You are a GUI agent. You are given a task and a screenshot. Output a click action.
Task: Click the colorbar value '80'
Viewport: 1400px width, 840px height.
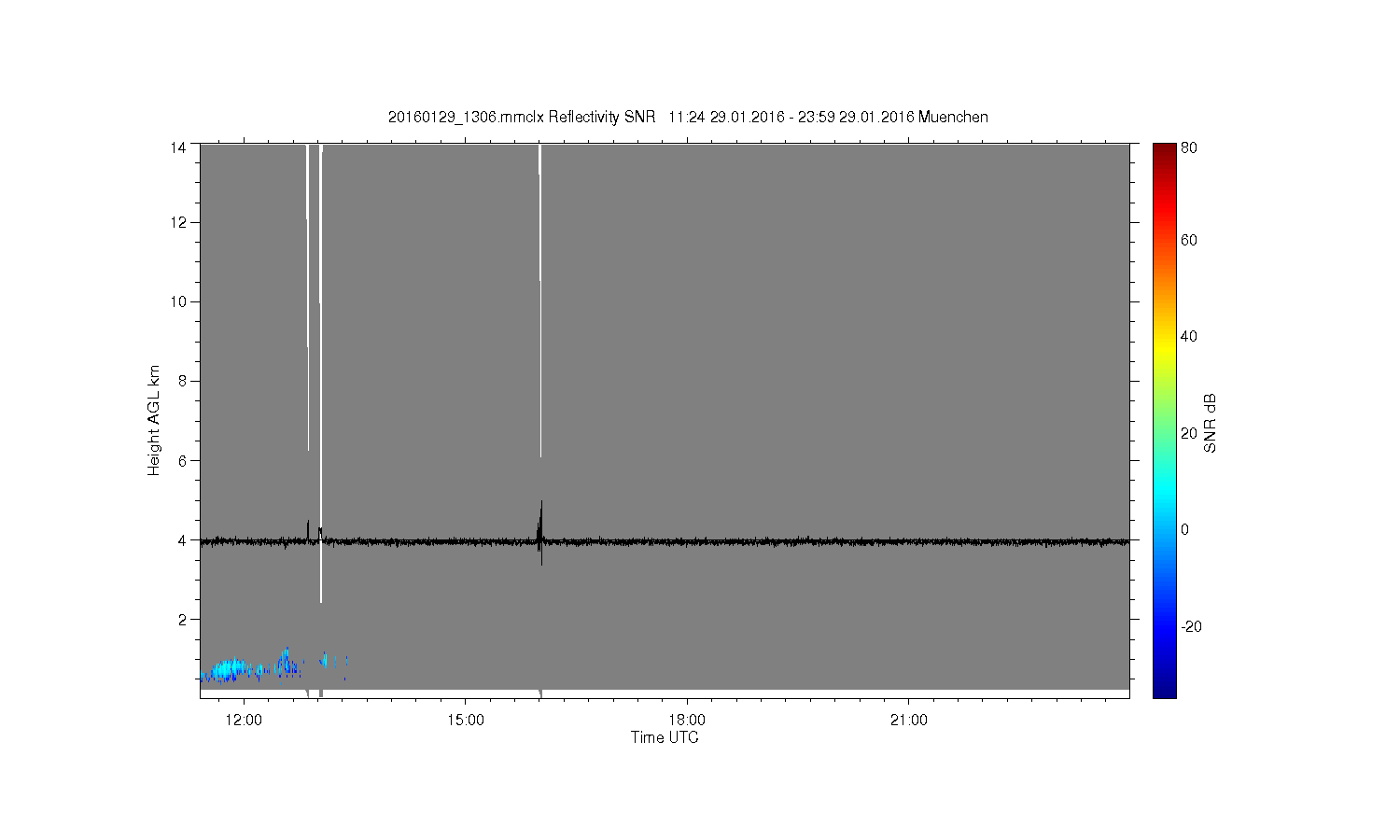(1189, 147)
